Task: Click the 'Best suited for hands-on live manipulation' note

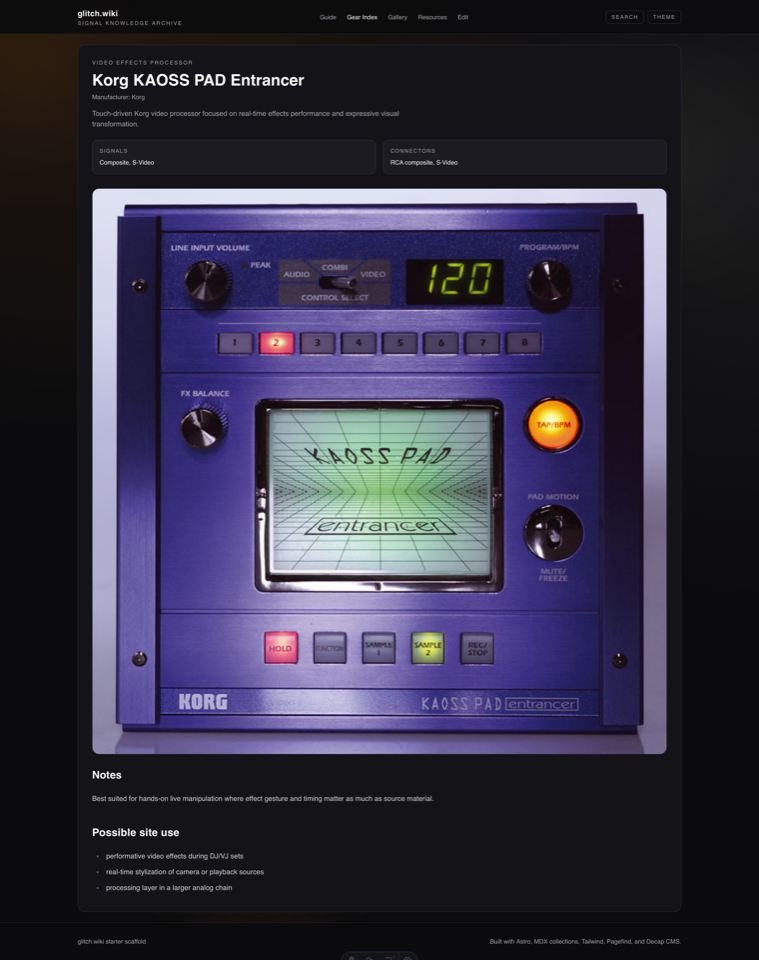Action: pos(263,798)
